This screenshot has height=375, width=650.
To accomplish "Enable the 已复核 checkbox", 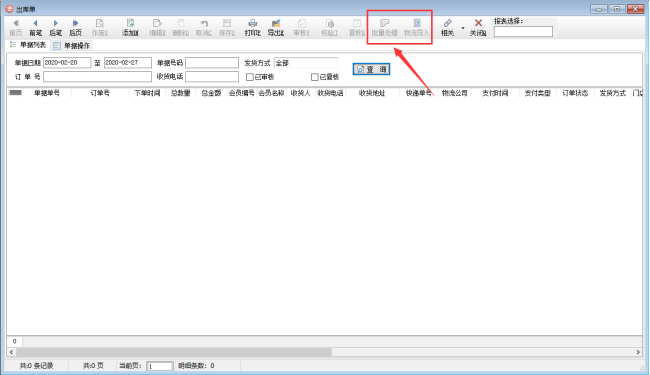I will click(315, 77).
